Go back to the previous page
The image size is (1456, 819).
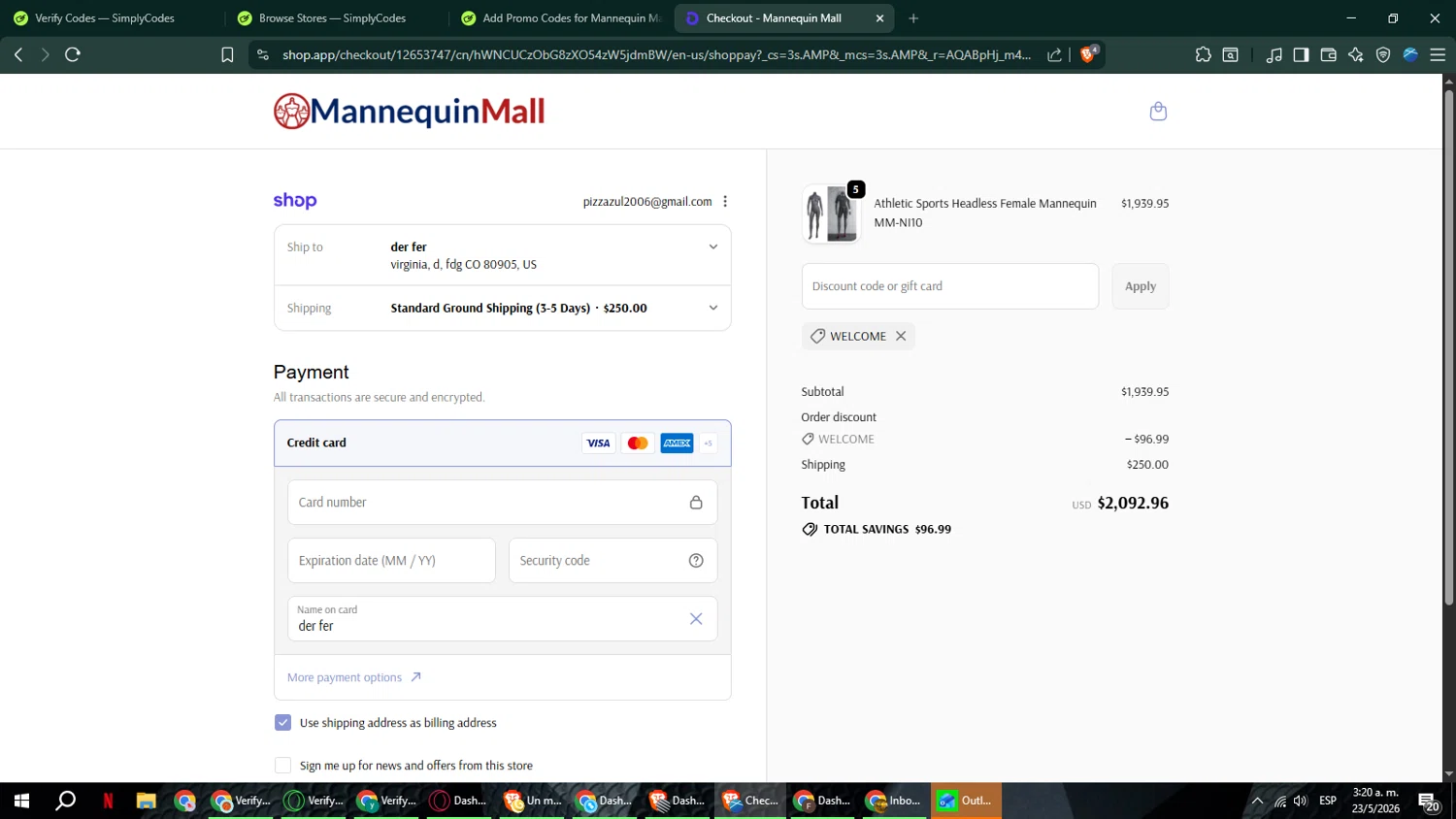pos(18,54)
